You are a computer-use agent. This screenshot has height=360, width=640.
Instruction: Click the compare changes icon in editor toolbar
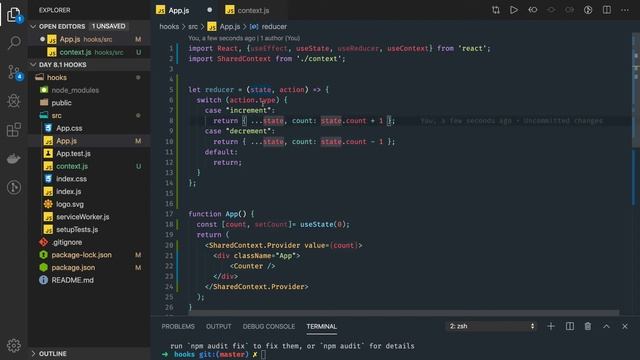pyautogui.click(x=496, y=10)
